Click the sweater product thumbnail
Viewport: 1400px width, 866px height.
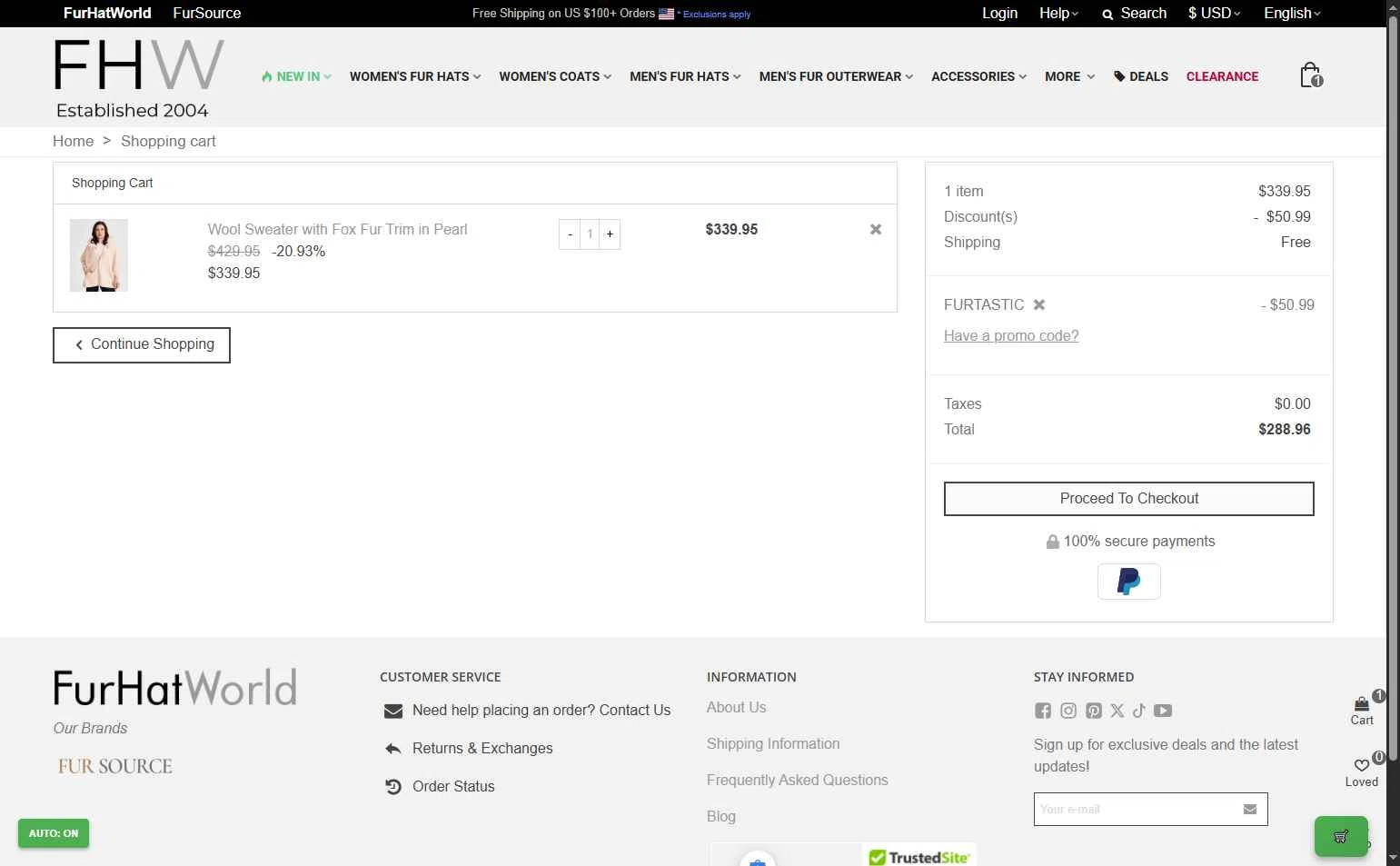tap(99, 255)
